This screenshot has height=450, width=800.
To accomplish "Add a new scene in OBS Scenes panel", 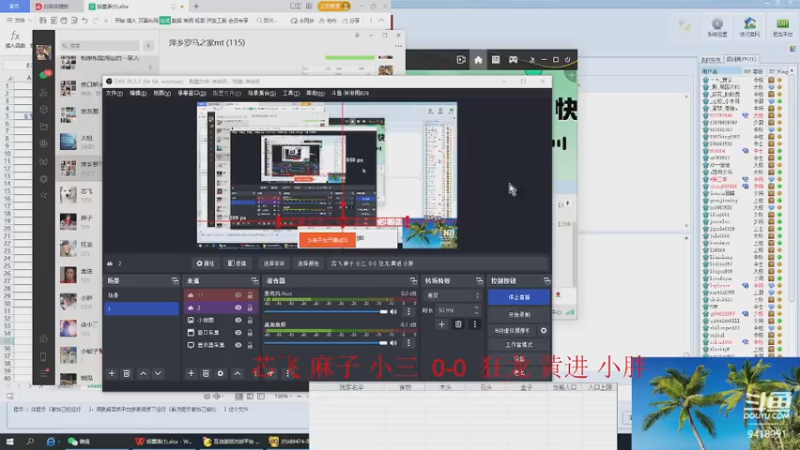I will [112, 373].
